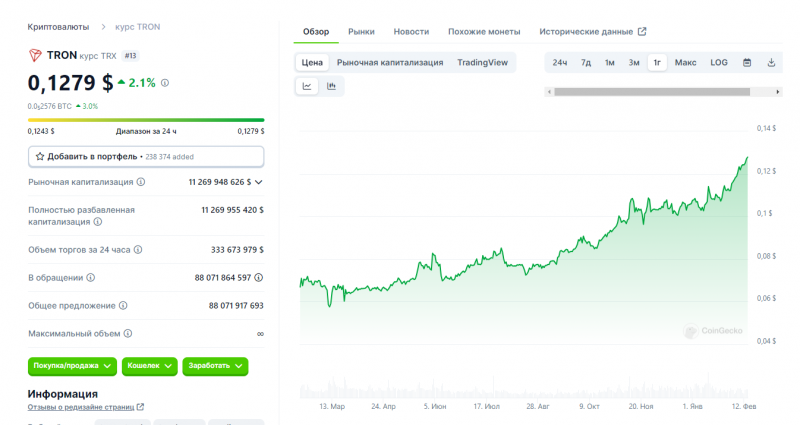Click the 0,14 $ price axis label
The width and height of the screenshot is (800, 425).
click(766, 129)
